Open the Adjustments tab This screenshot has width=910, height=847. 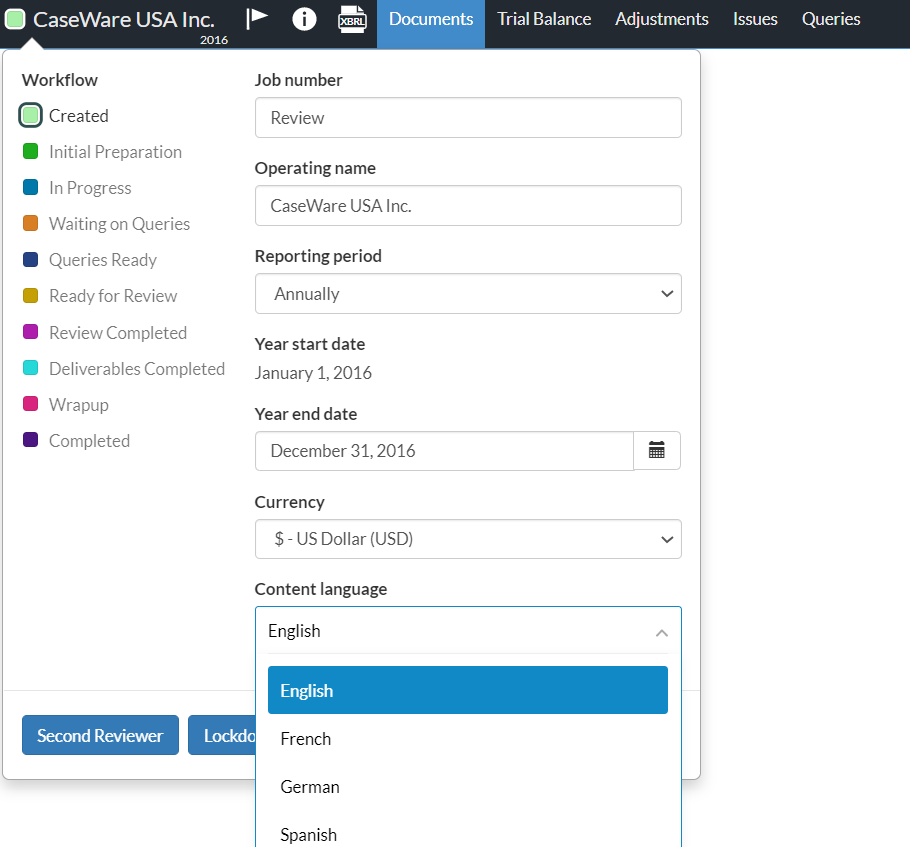pyautogui.click(x=662, y=19)
